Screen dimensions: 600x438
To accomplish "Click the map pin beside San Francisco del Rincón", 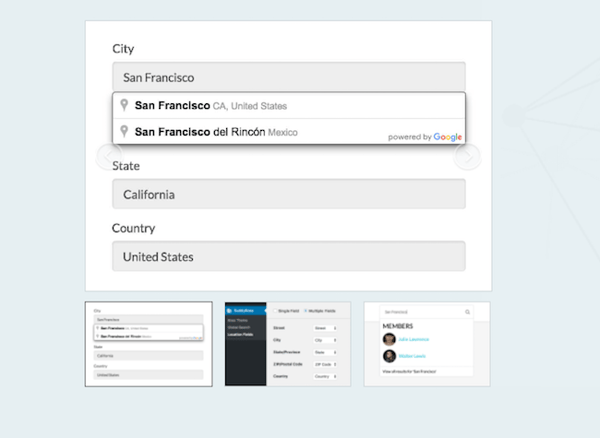I will [x=124, y=131].
